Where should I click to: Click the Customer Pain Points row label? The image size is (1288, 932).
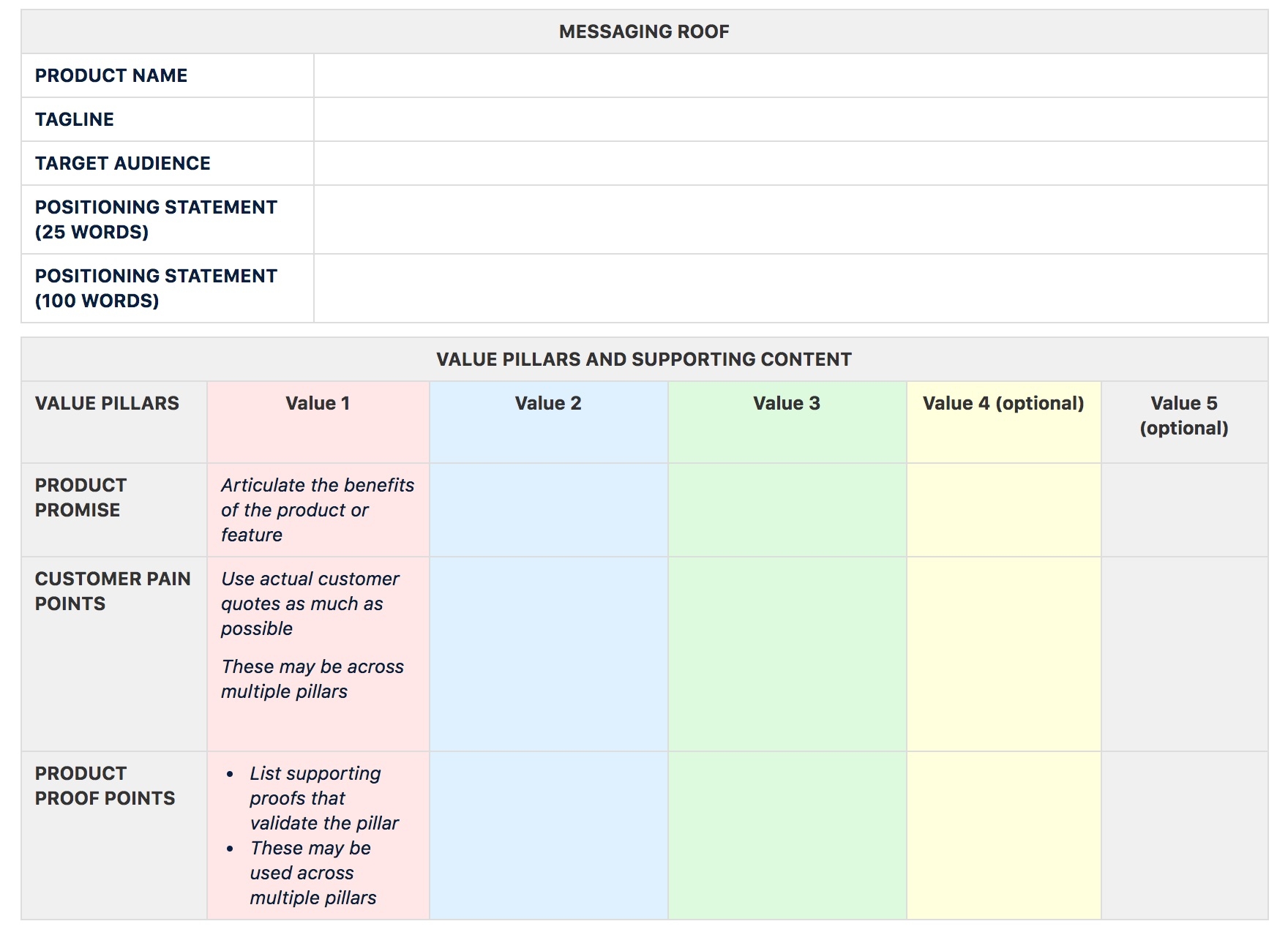(113, 591)
